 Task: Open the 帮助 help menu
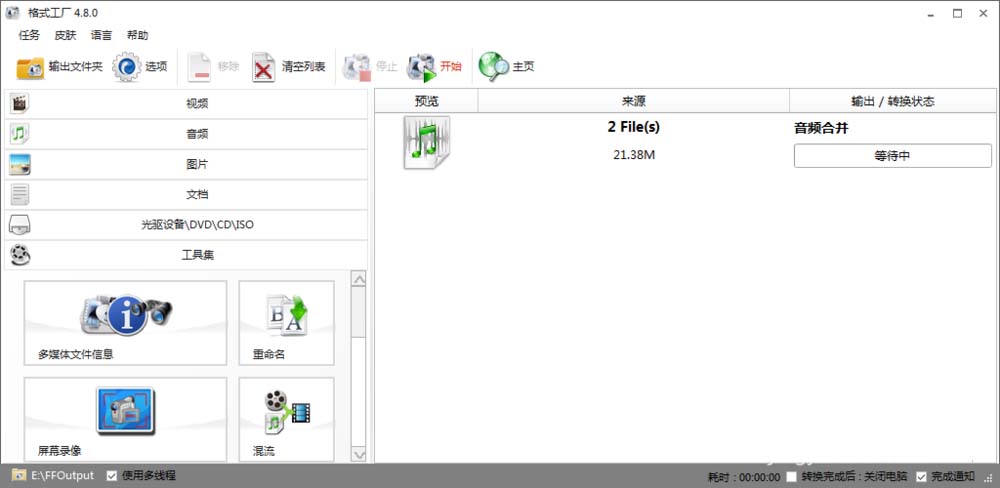coord(138,35)
